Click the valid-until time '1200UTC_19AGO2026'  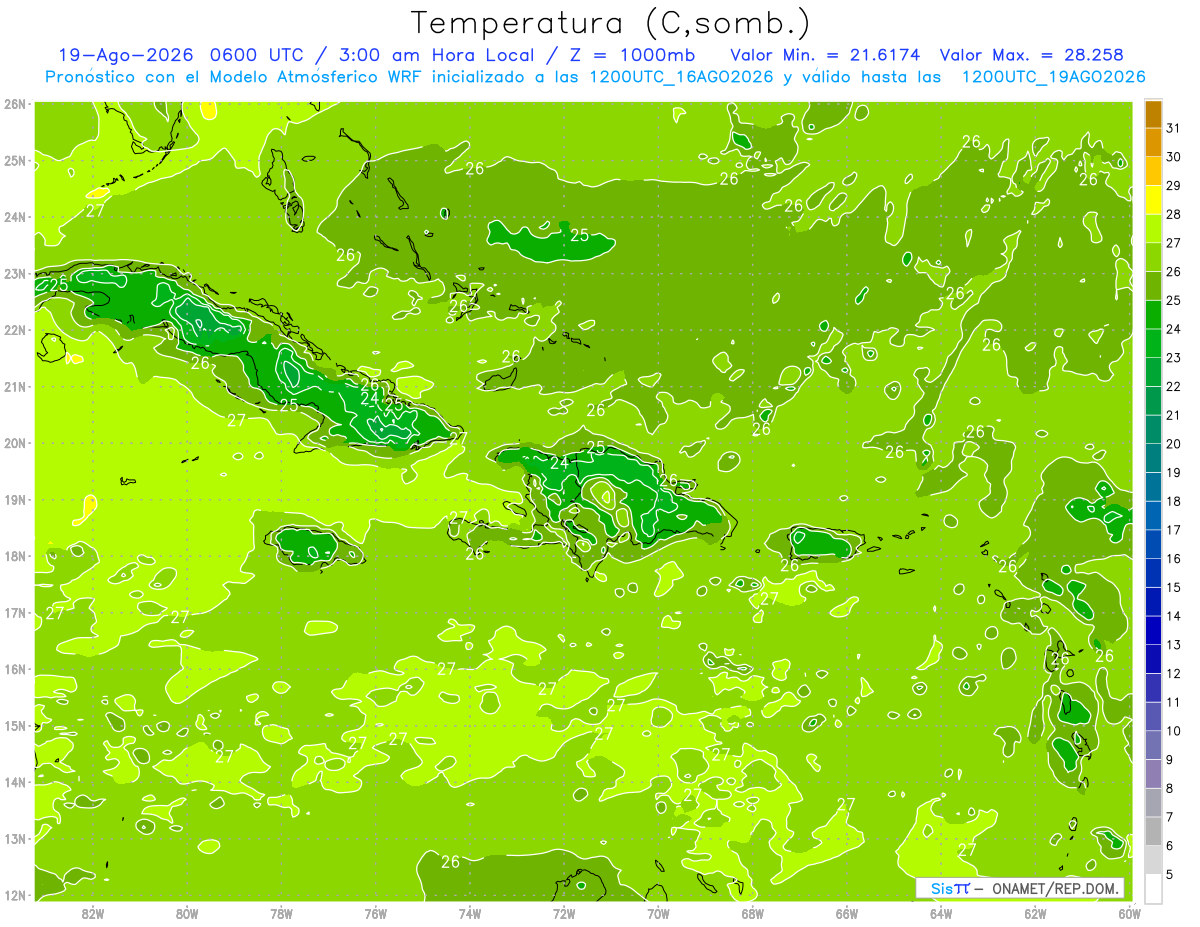(1053, 77)
